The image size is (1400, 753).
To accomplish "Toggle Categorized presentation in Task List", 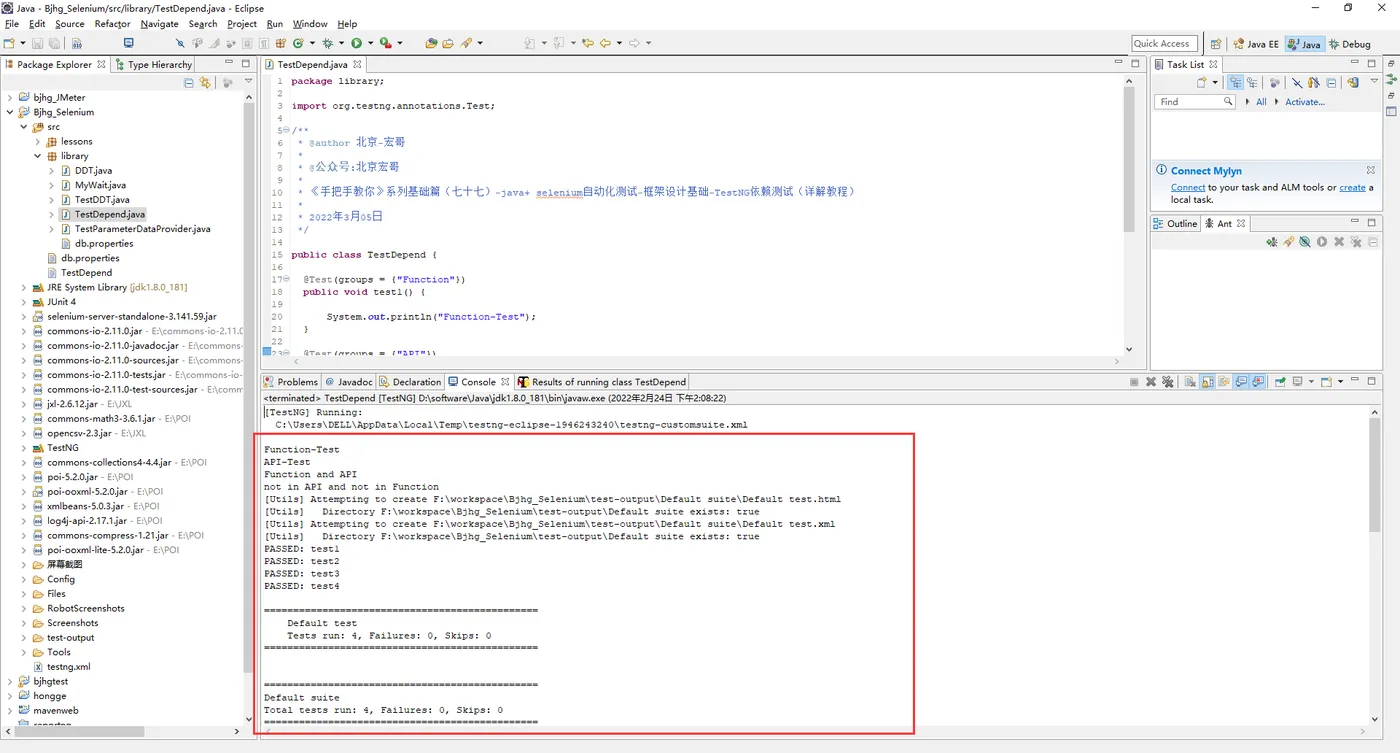I will 1236,83.
